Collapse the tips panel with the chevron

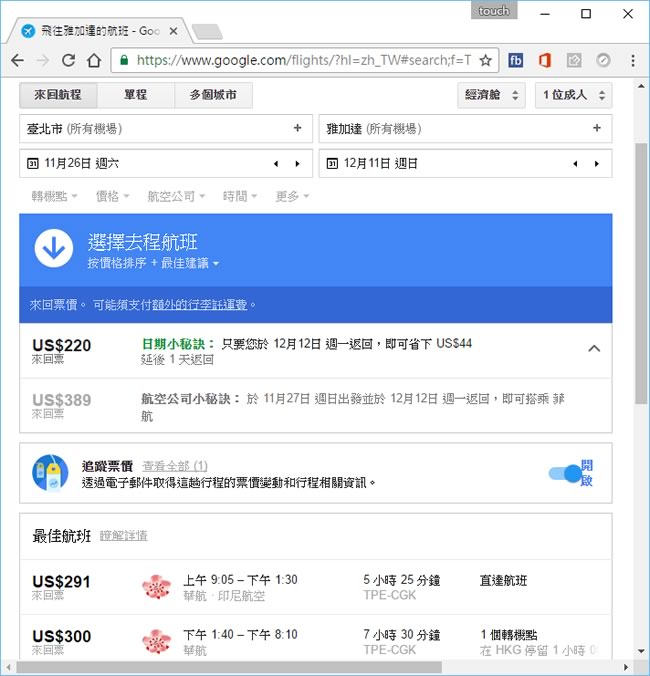[594, 349]
